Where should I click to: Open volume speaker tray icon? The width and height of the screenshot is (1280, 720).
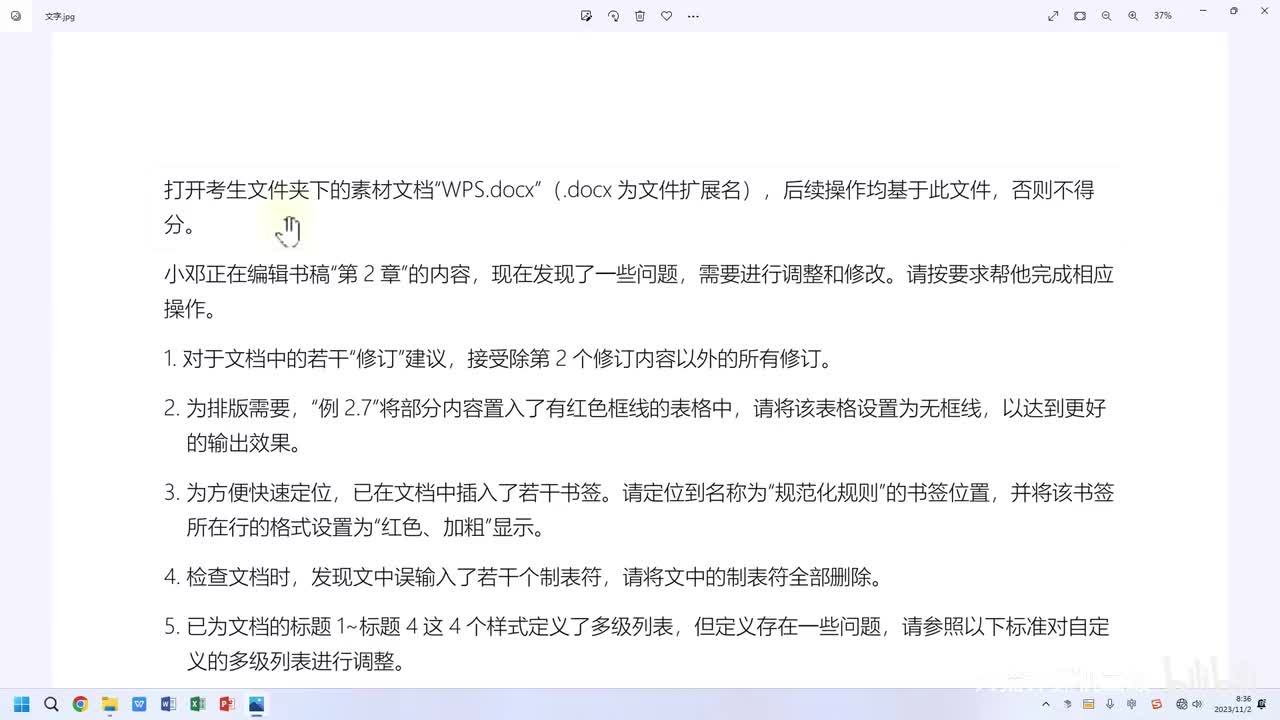click(x=1197, y=704)
